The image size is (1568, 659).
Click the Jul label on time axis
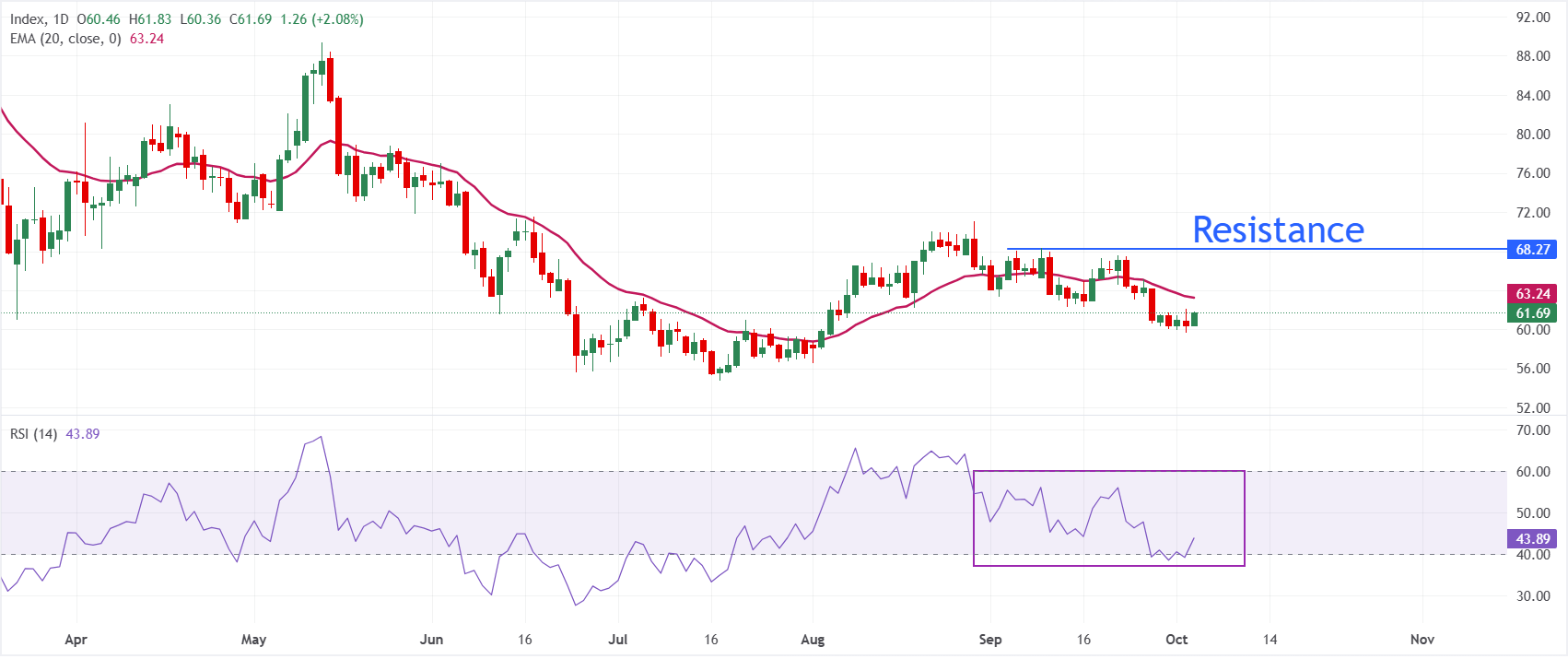click(x=618, y=640)
